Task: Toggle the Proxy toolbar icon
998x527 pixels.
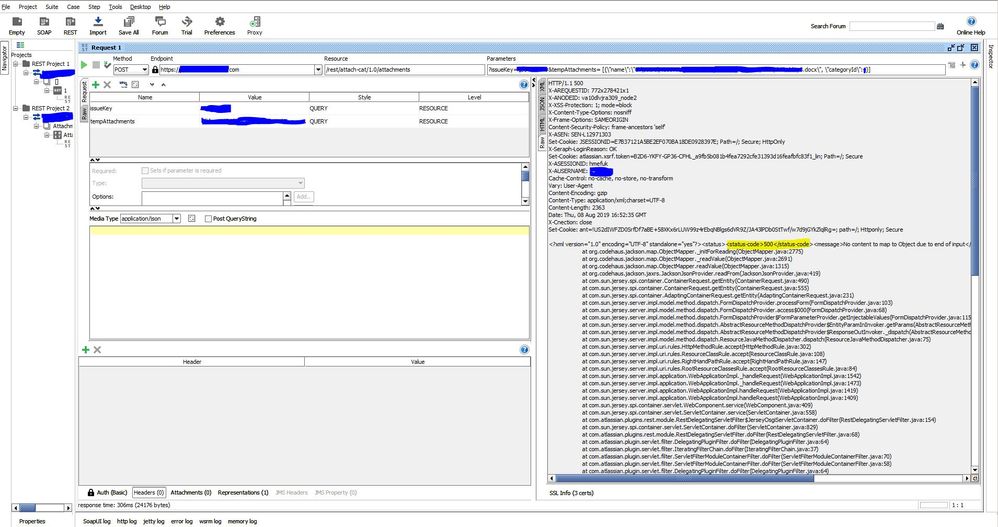Action: click(255, 26)
